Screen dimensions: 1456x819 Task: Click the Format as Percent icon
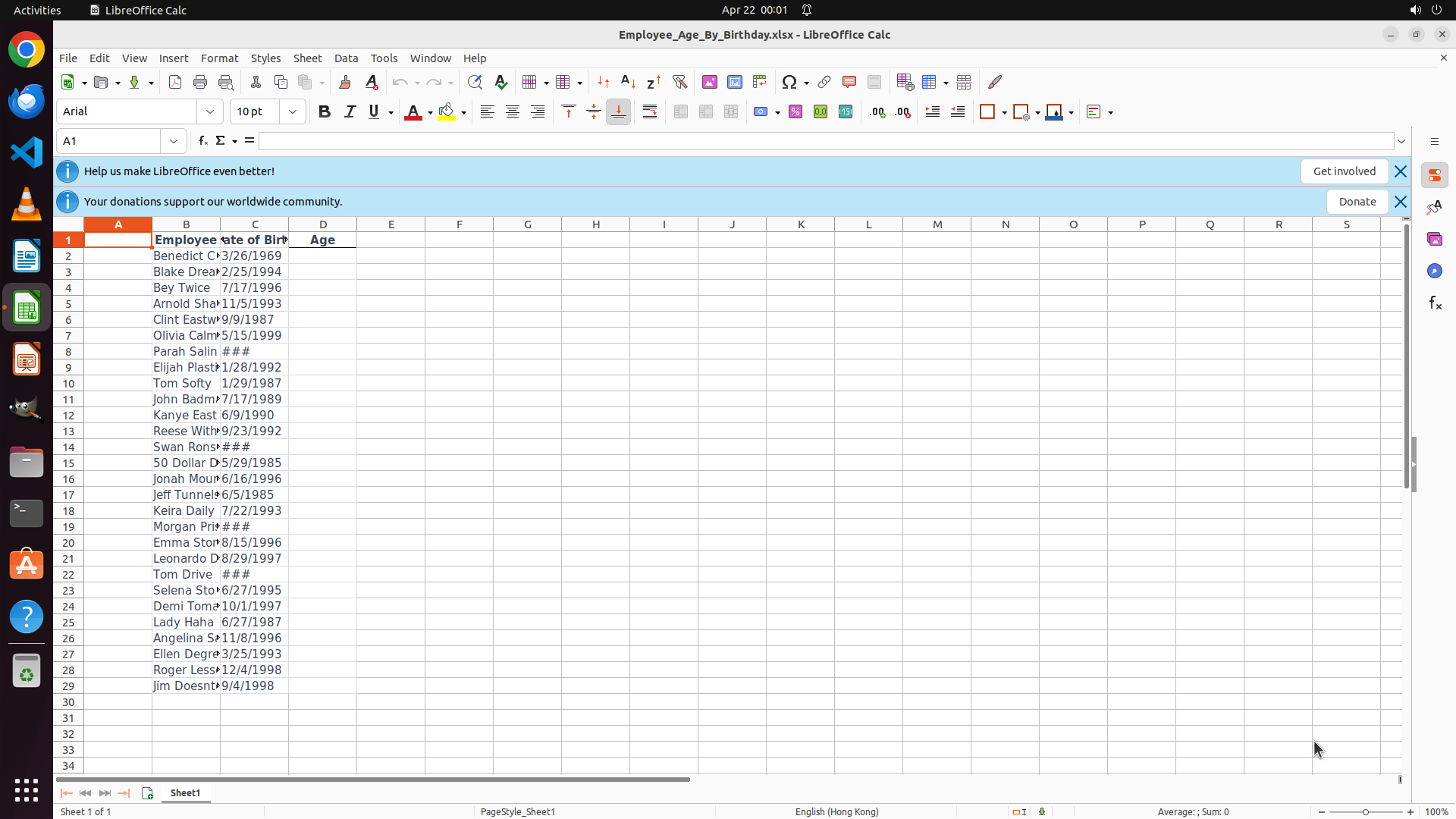(x=795, y=112)
